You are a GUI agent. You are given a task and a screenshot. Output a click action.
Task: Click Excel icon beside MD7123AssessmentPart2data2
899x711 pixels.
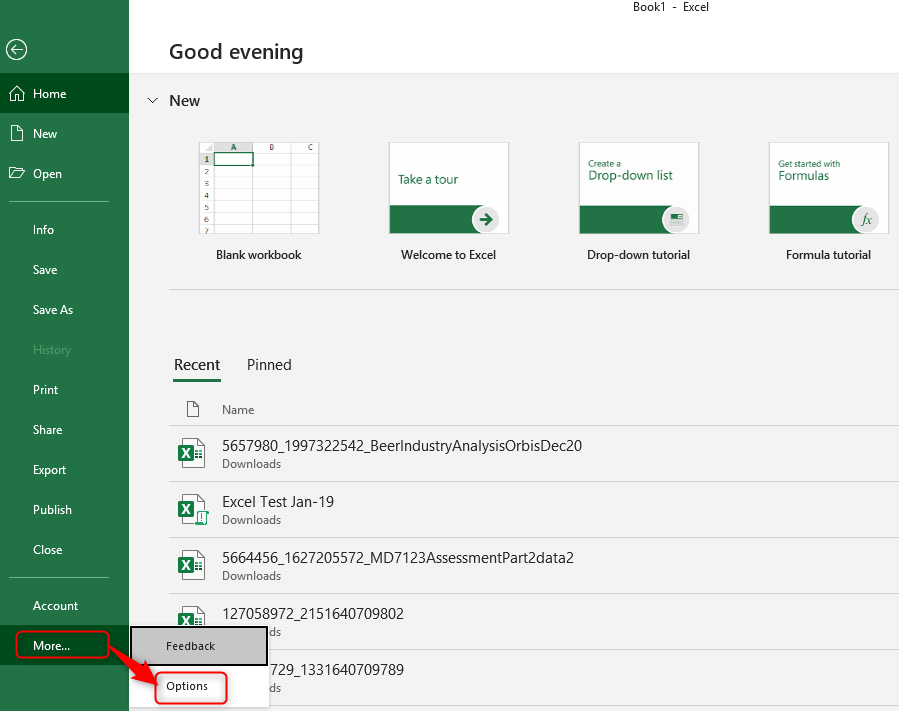pos(191,565)
